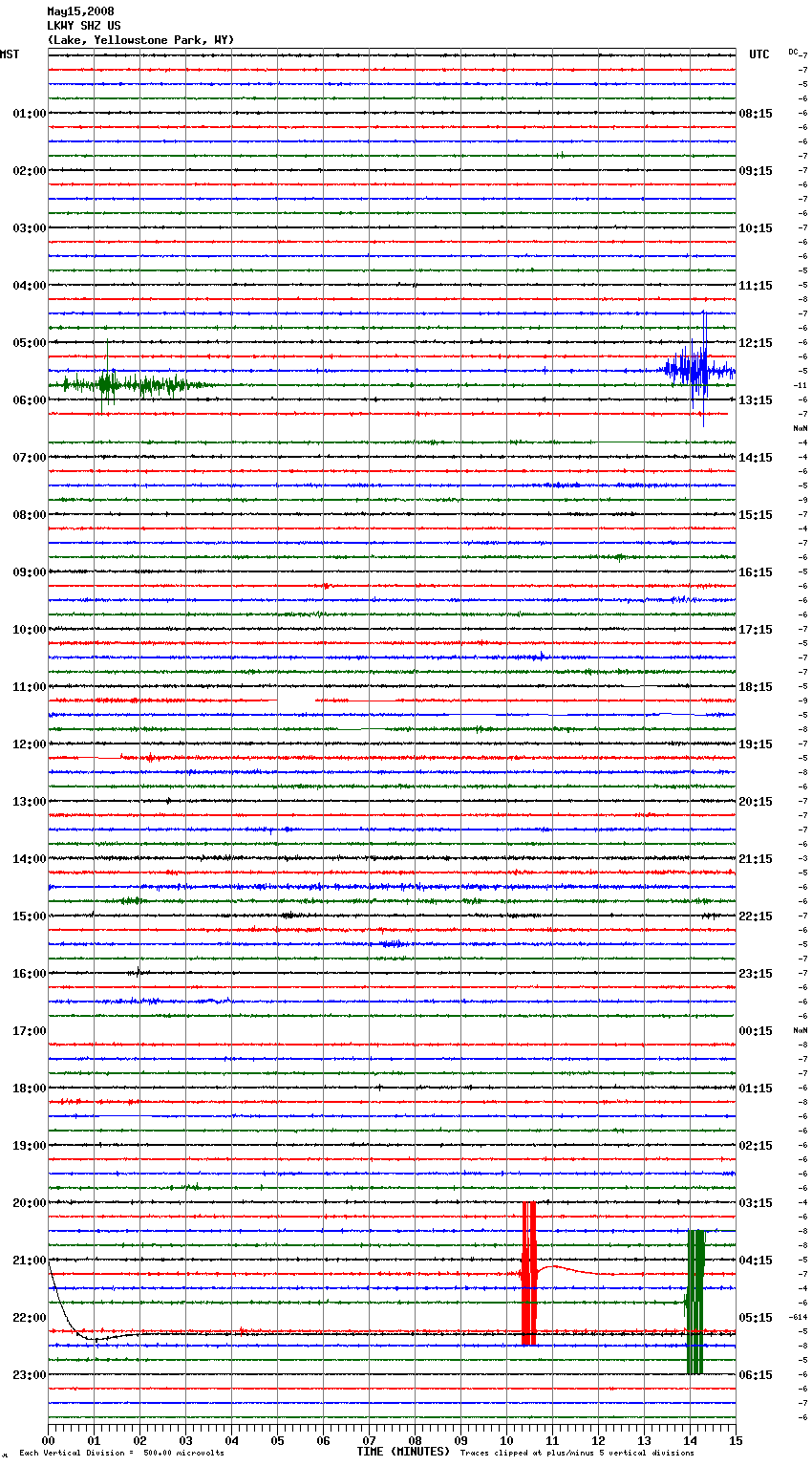The width and height of the screenshot is (812, 1466).
Task: Click the date text "May15,2008"
Action: (80, 11)
